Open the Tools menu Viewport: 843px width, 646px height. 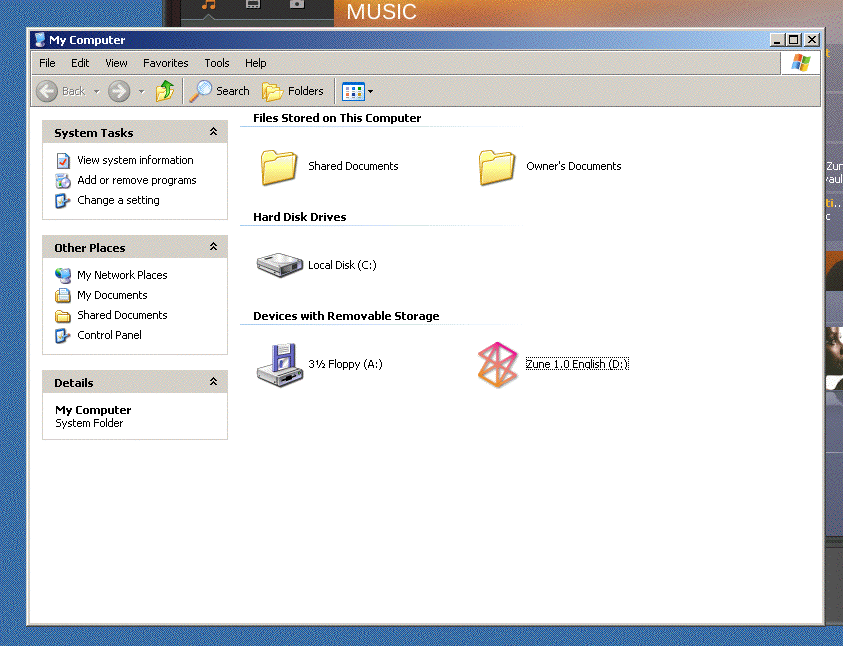click(217, 63)
